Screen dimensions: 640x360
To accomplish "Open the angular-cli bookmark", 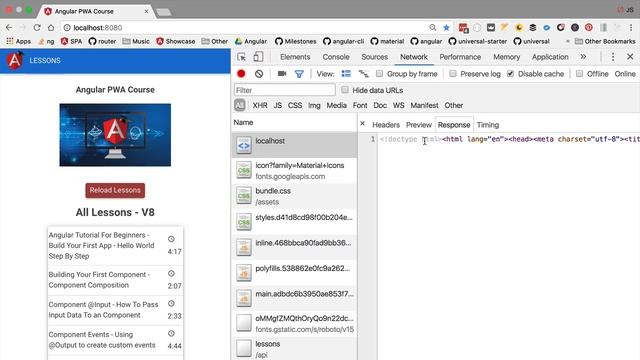I will click(x=343, y=41).
